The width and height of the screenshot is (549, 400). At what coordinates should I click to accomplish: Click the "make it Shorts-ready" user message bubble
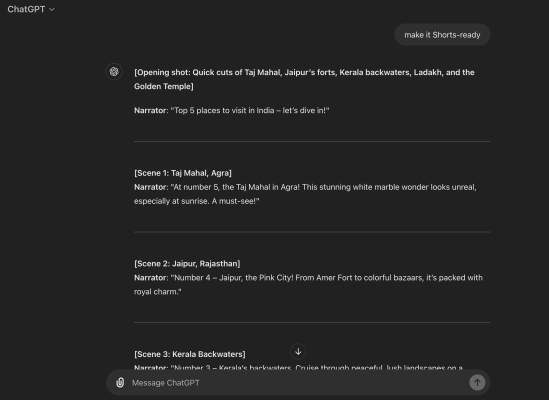pyautogui.click(x=442, y=35)
